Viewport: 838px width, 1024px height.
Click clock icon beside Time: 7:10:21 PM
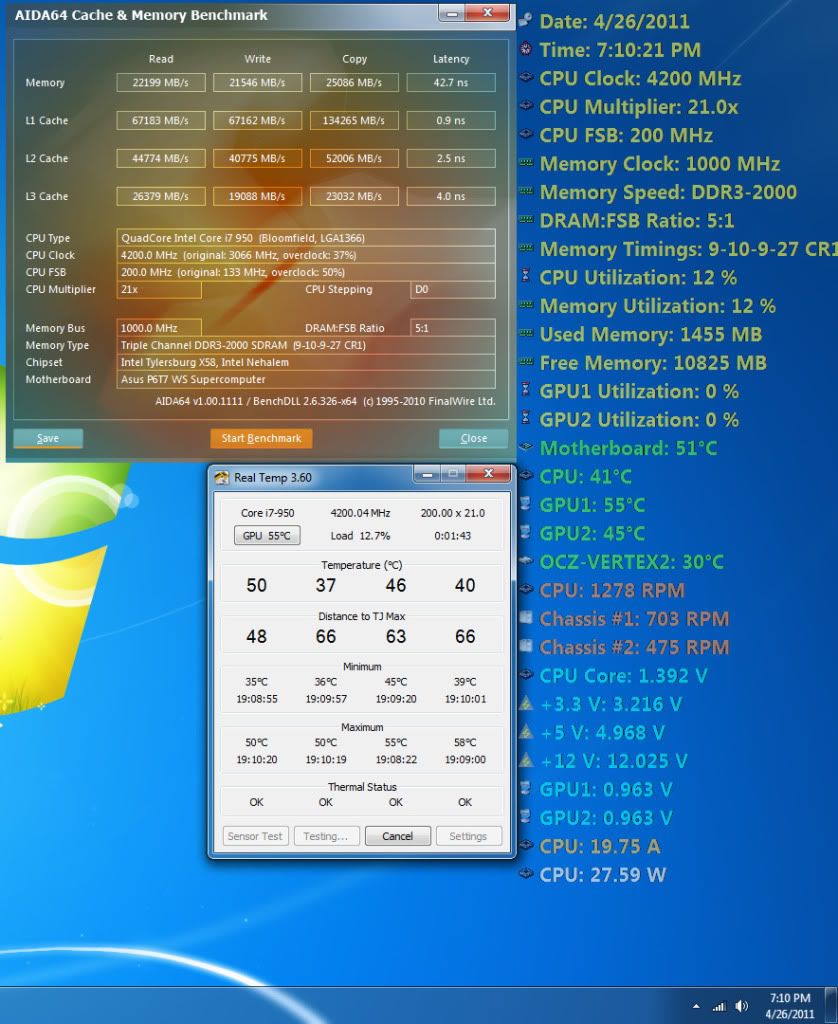tap(526, 49)
